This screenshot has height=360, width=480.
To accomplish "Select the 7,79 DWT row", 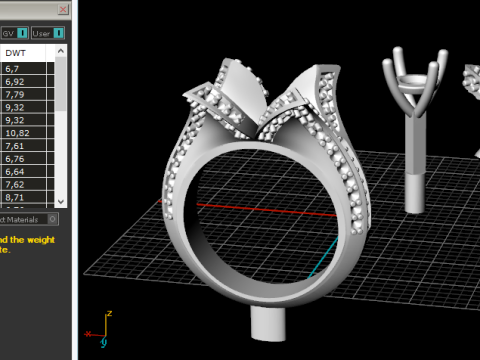I will click(23, 95).
